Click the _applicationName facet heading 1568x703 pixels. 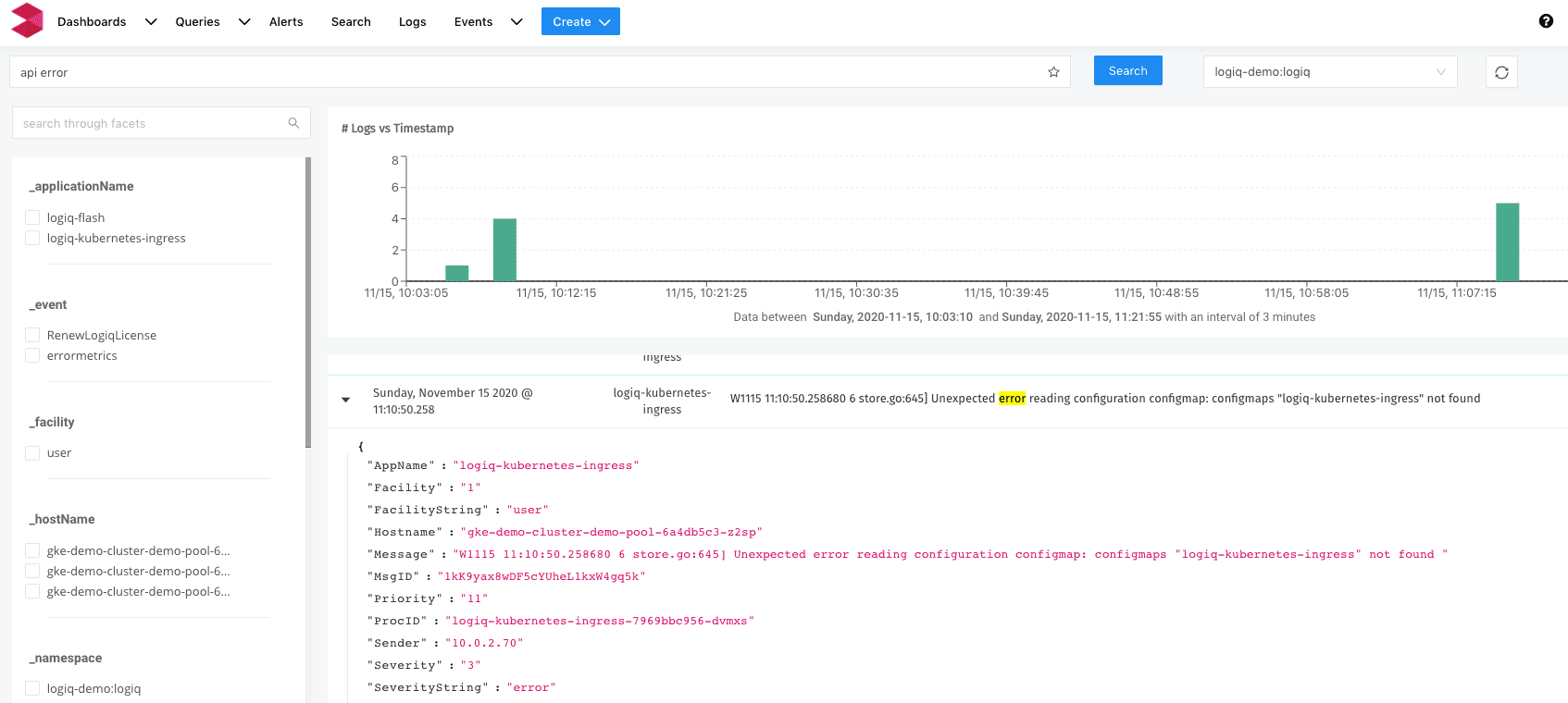click(x=81, y=186)
